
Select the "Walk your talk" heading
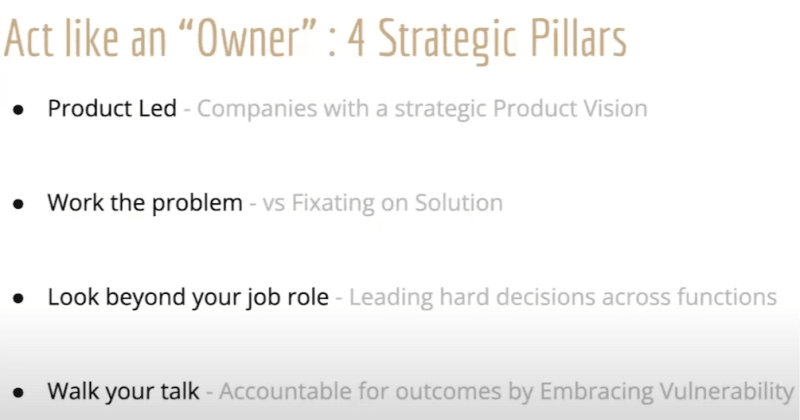[x=122, y=392]
